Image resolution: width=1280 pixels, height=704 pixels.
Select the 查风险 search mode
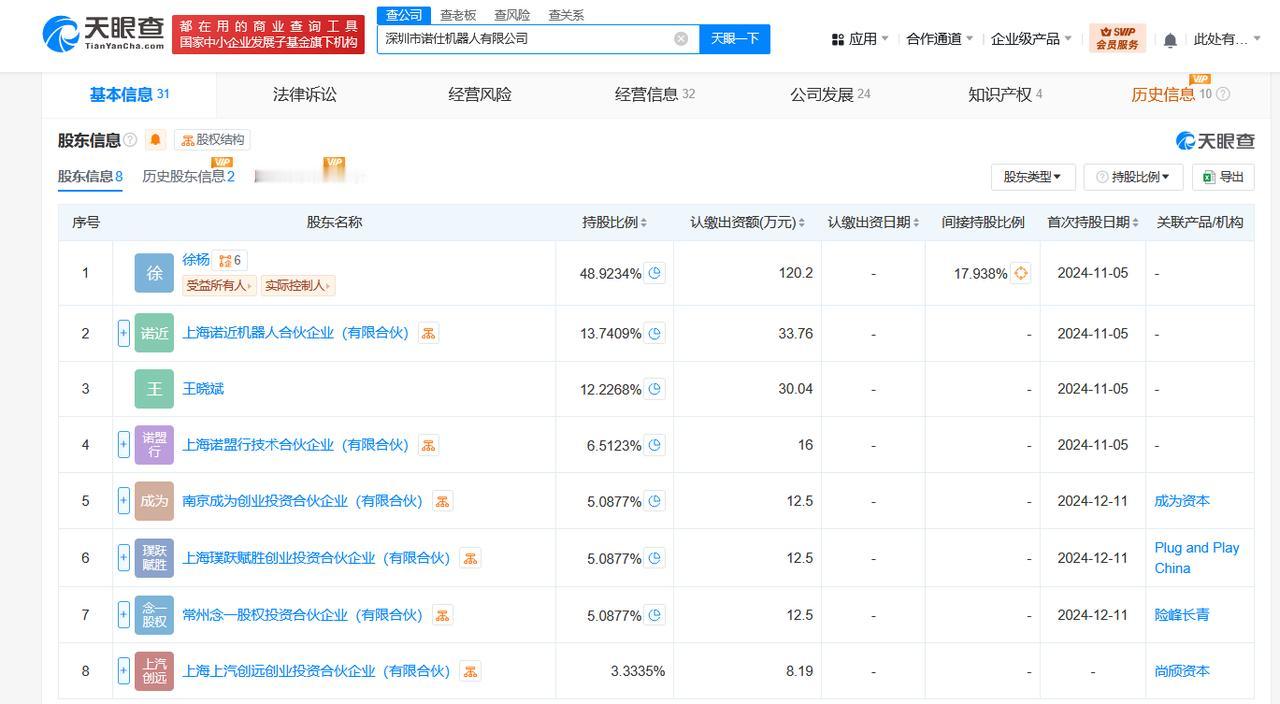pos(512,15)
